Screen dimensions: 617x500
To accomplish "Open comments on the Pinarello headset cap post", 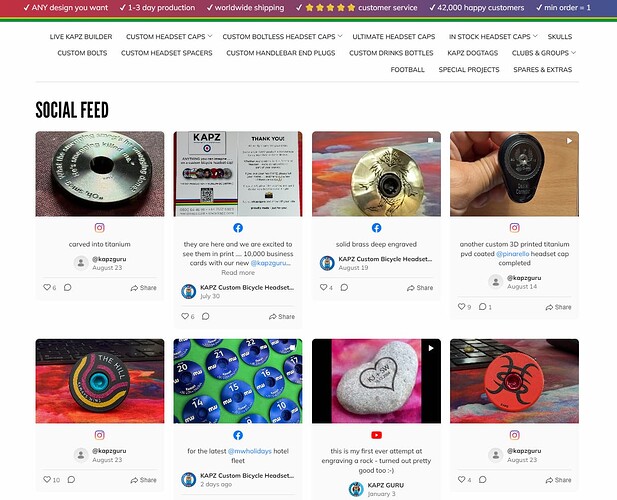I will [482, 306].
